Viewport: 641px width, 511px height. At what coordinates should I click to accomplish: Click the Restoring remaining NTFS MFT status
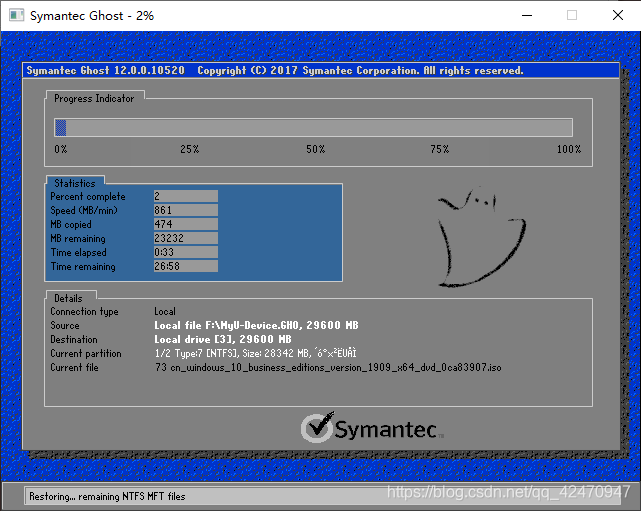click(107, 496)
